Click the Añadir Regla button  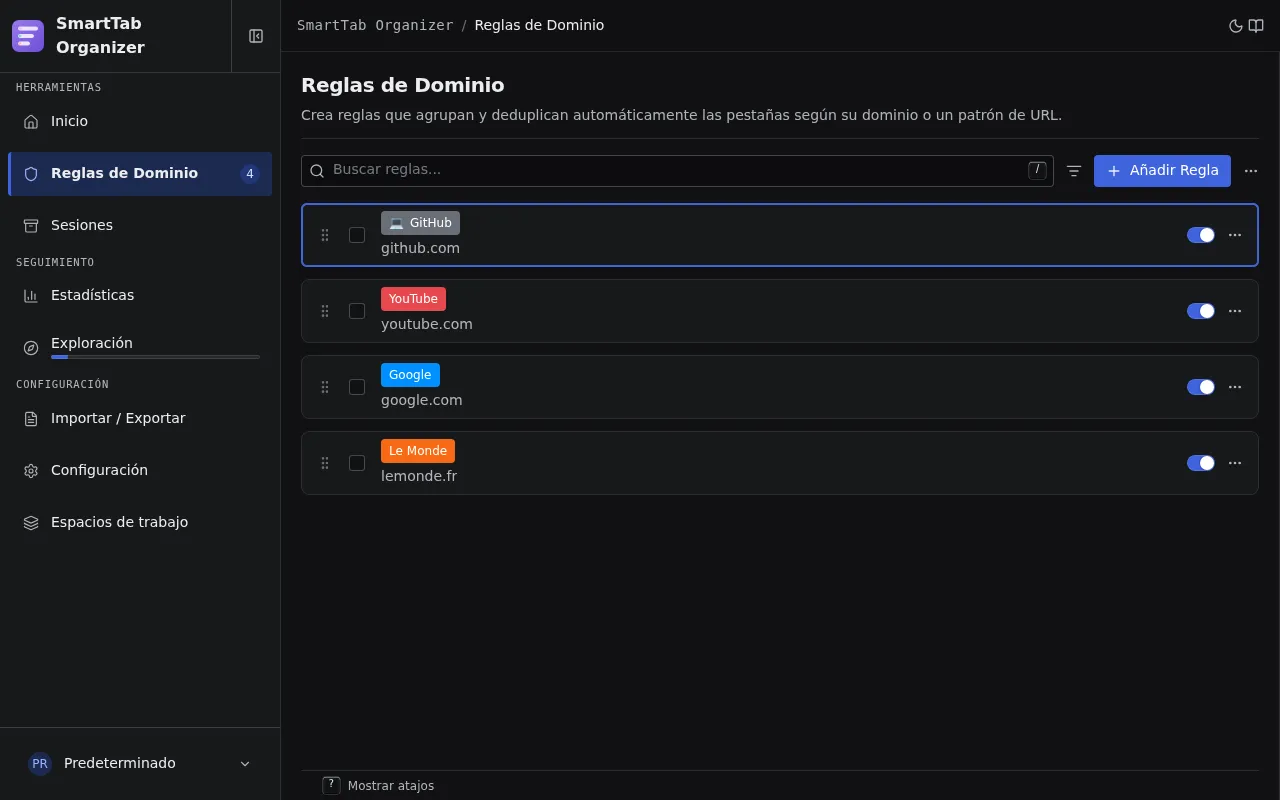coord(1162,171)
